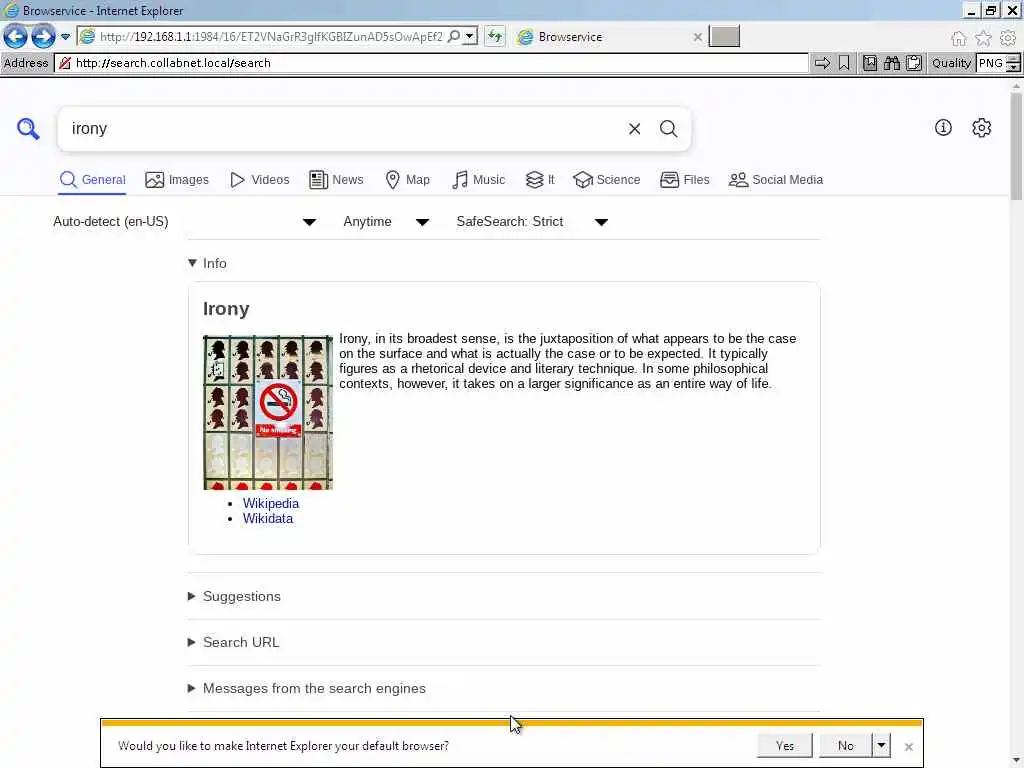Click the IE refresh icon
The image size is (1024, 768).
coord(495,37)
